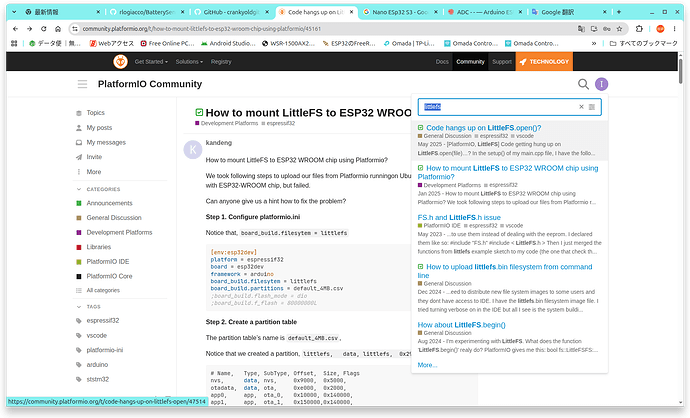690x418 pixels.
Task: Open result 'How to upload littlefs.bin filesystem'
Action: pos(505,271)
